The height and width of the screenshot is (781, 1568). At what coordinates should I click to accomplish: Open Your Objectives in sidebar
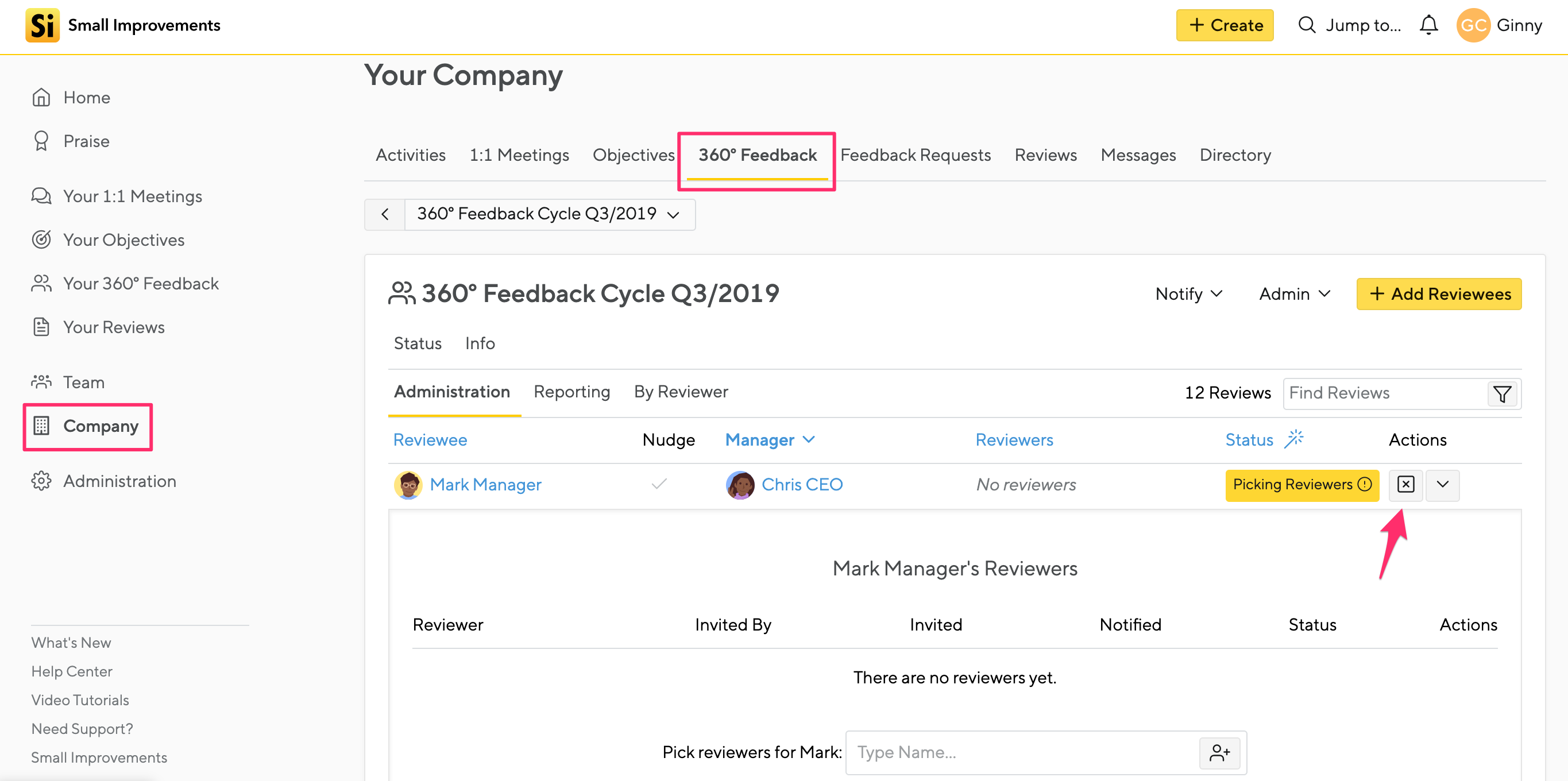tap(123, 240)
